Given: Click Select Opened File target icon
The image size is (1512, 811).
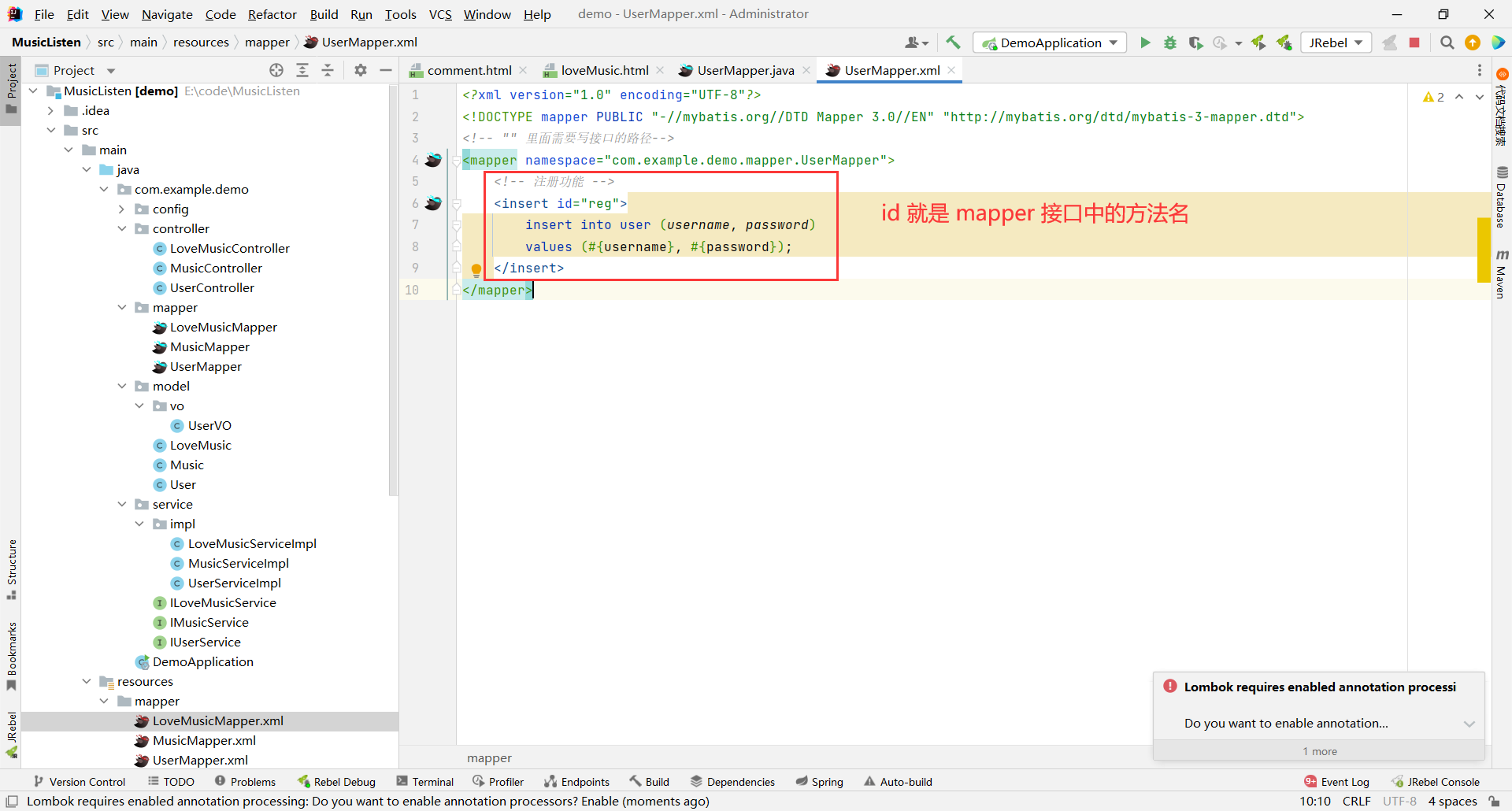Looking at the screenshot, I should (276, 70).
